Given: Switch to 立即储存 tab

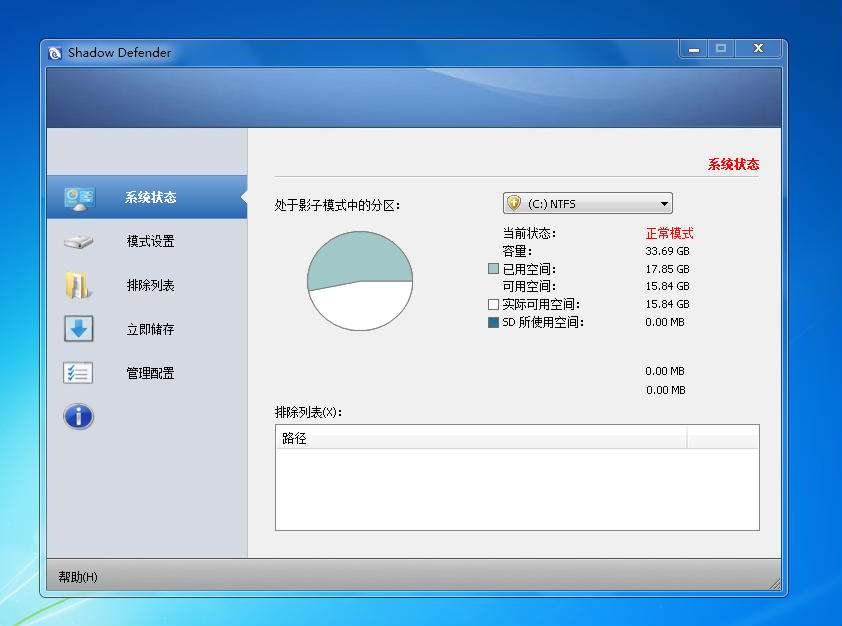Looking at the screenshot, I should click(151, 329).
